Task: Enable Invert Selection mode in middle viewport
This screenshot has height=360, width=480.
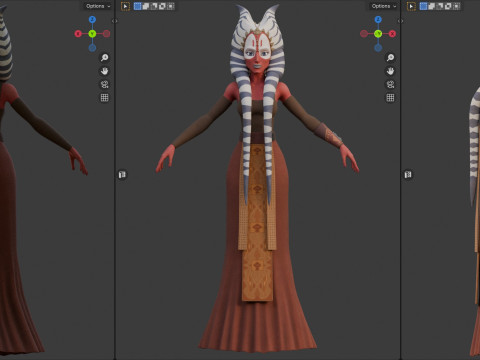Action: (162, 6)
